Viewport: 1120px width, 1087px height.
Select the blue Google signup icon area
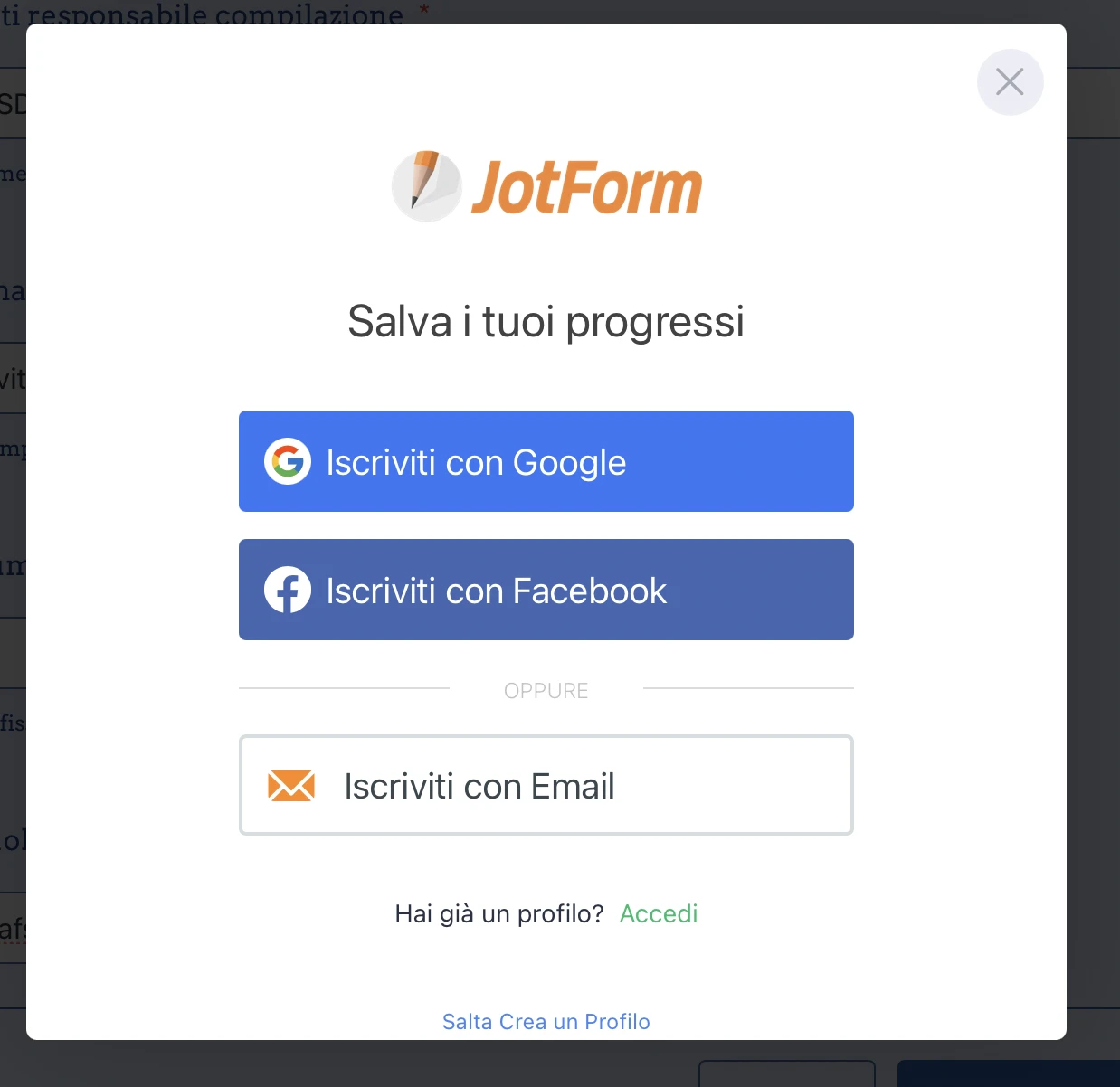[287, 461]
